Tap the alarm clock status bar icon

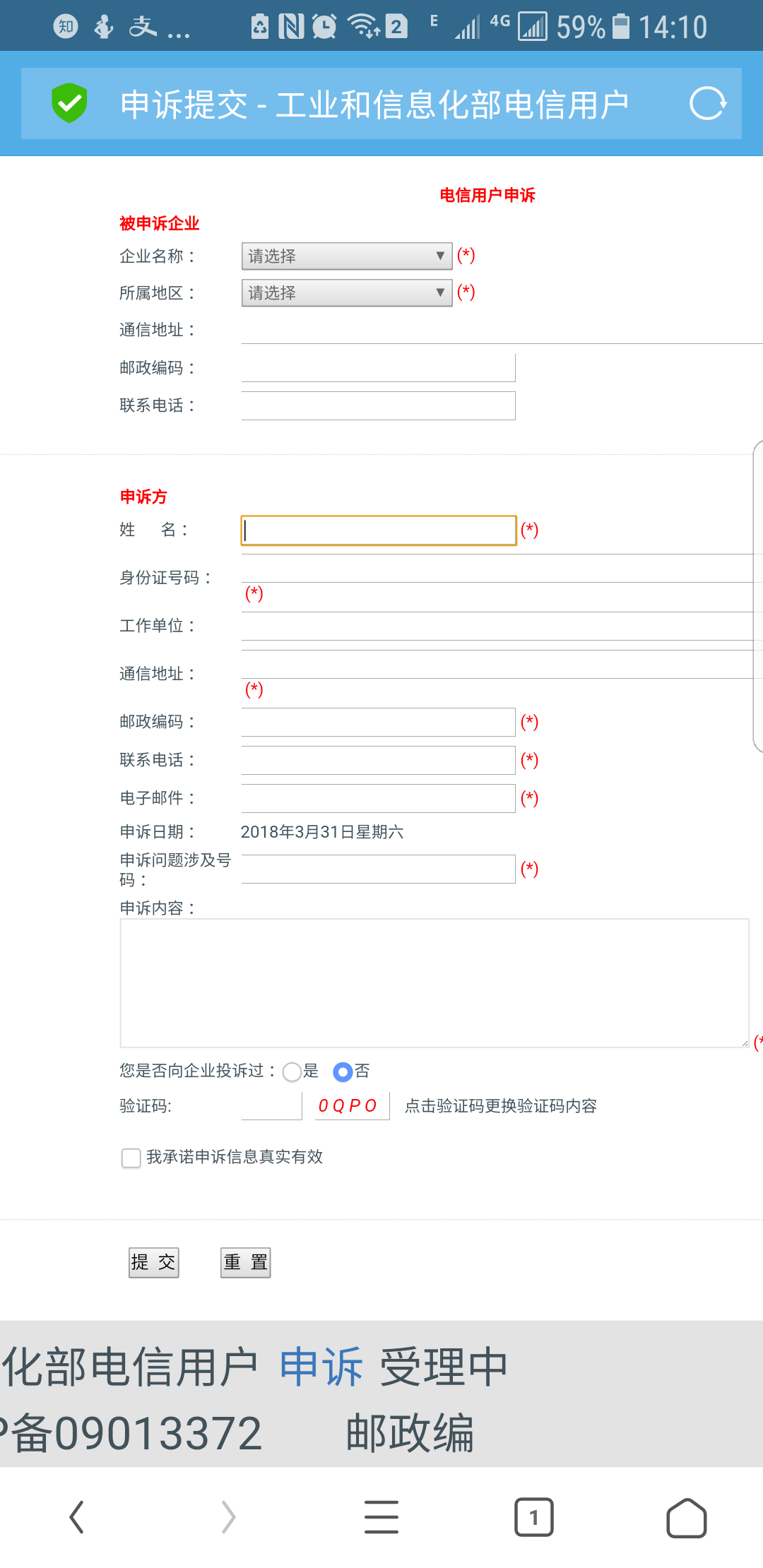(324, 27)
